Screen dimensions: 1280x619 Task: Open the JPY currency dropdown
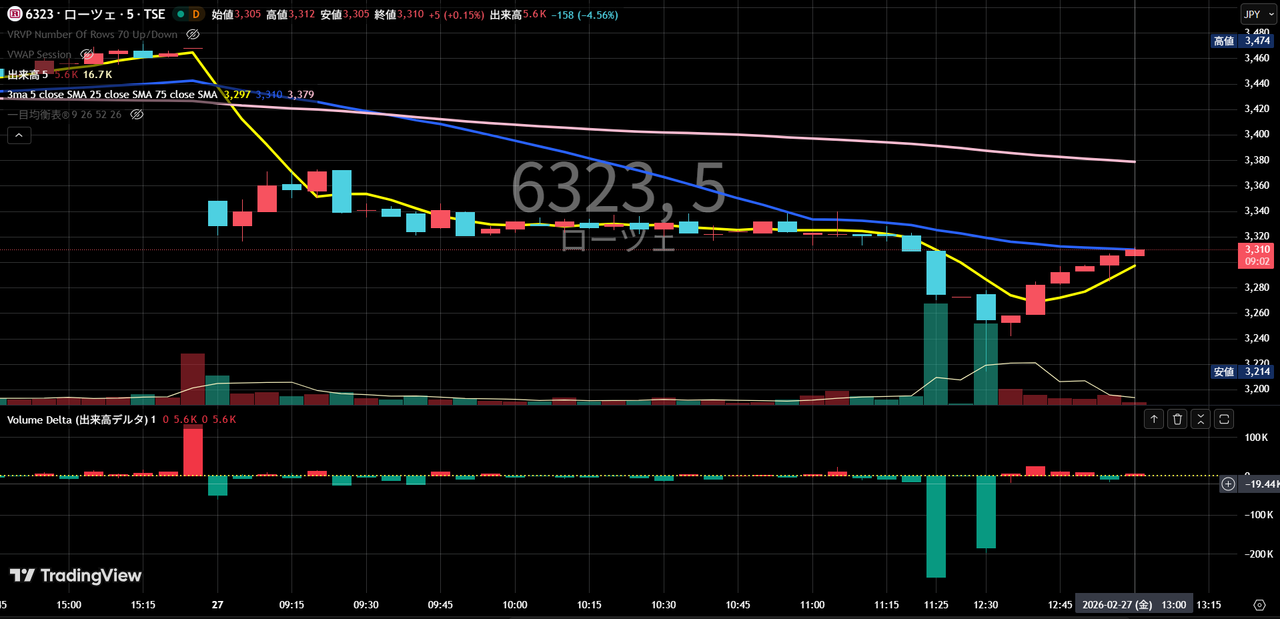tap(1251, 14)
